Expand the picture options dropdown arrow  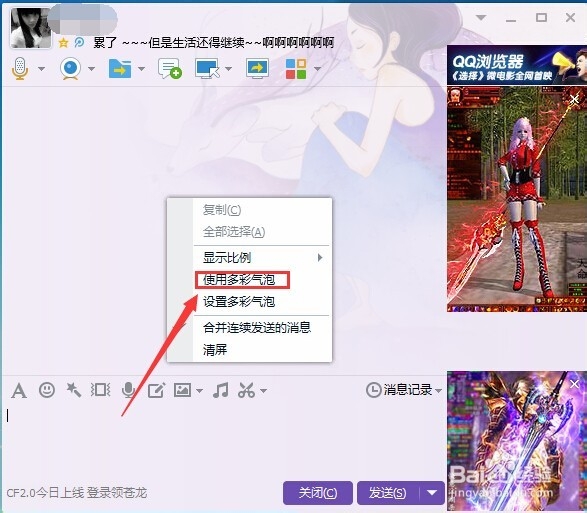tap(199, 391)
